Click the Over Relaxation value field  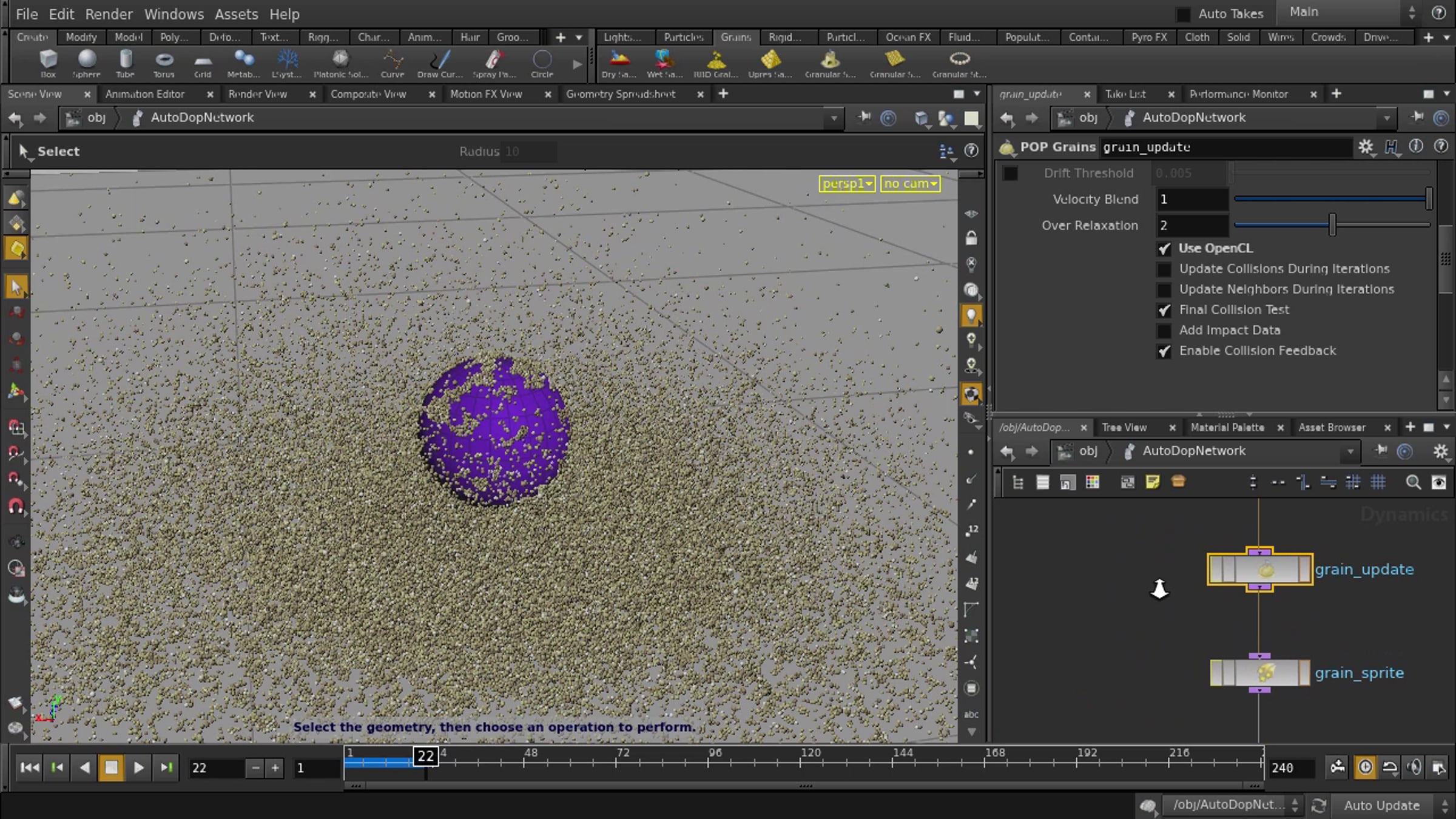(x=1192, y=226)
